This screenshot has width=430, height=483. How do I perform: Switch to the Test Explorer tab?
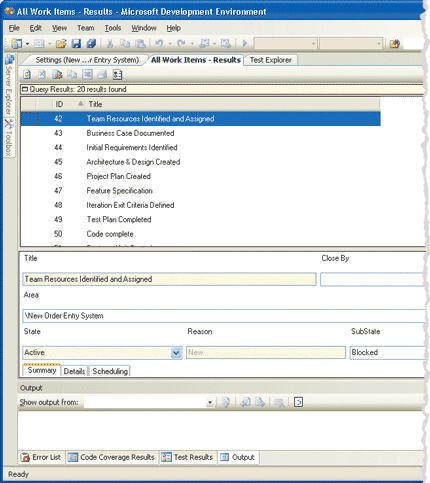pyautogui.click(x=271, y=60)
